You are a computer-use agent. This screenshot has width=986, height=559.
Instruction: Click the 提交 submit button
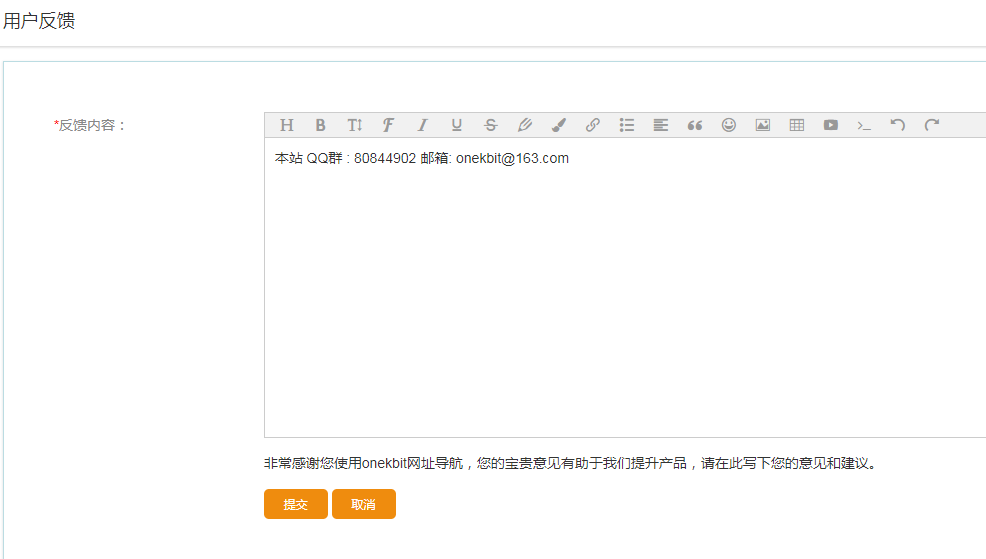(296, 504)
